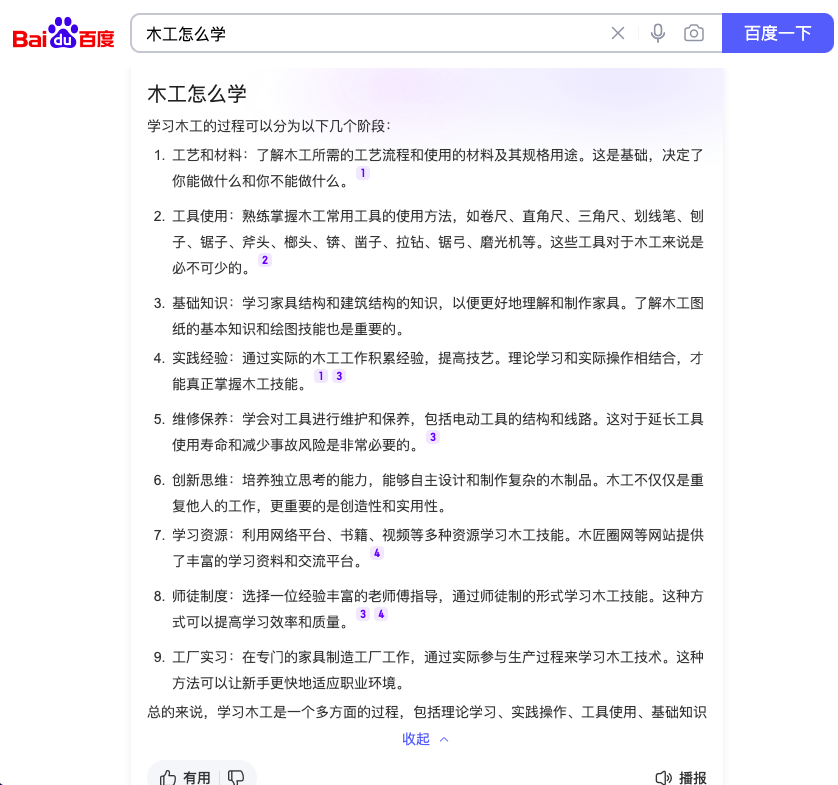Open citation 1 after 实践经验 item
838x785 pixels.
point(321,376)
